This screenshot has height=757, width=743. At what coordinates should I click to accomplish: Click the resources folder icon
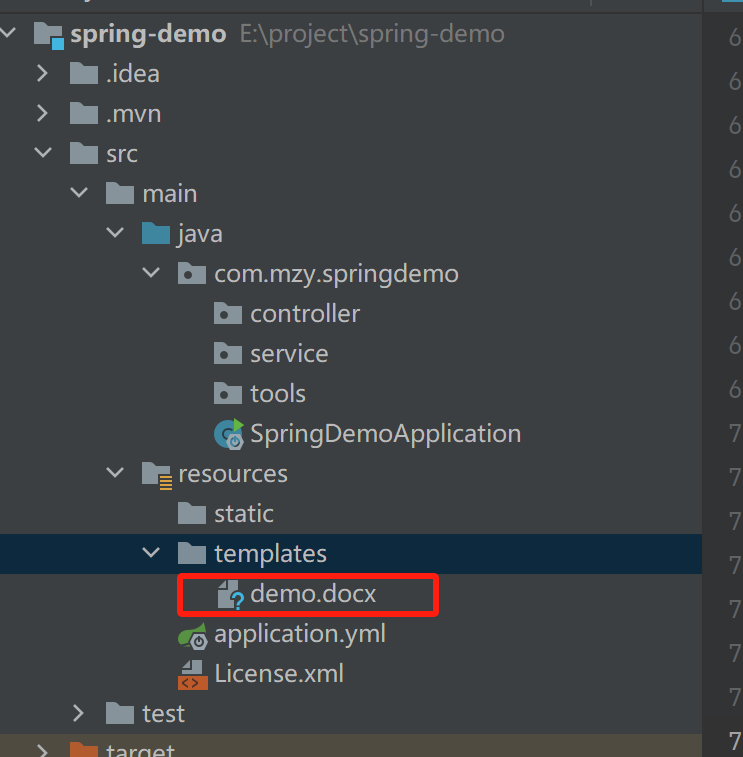tap(156, 474)
